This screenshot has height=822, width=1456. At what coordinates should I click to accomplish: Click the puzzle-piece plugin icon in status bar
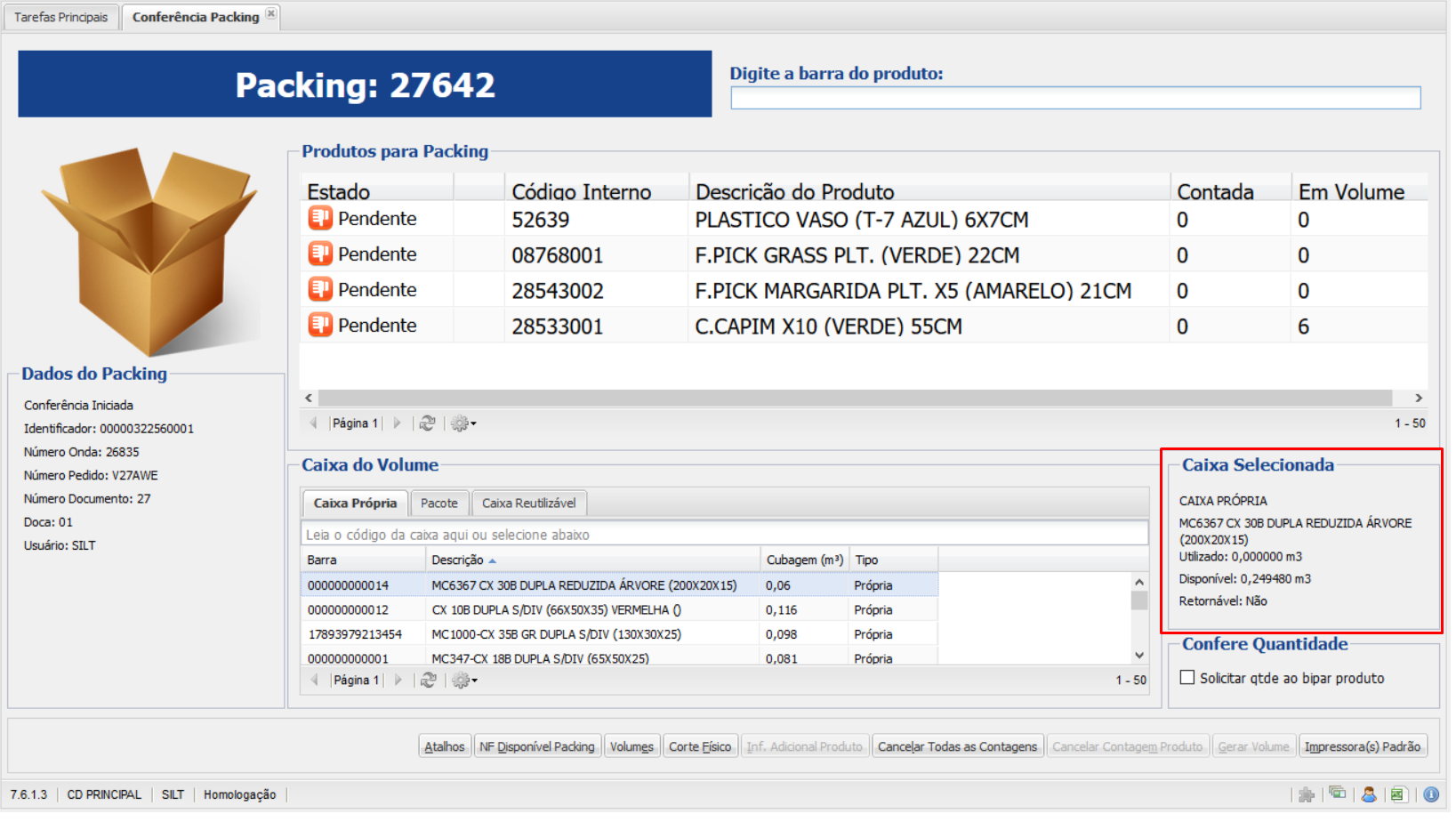[x=1307, y=795]
